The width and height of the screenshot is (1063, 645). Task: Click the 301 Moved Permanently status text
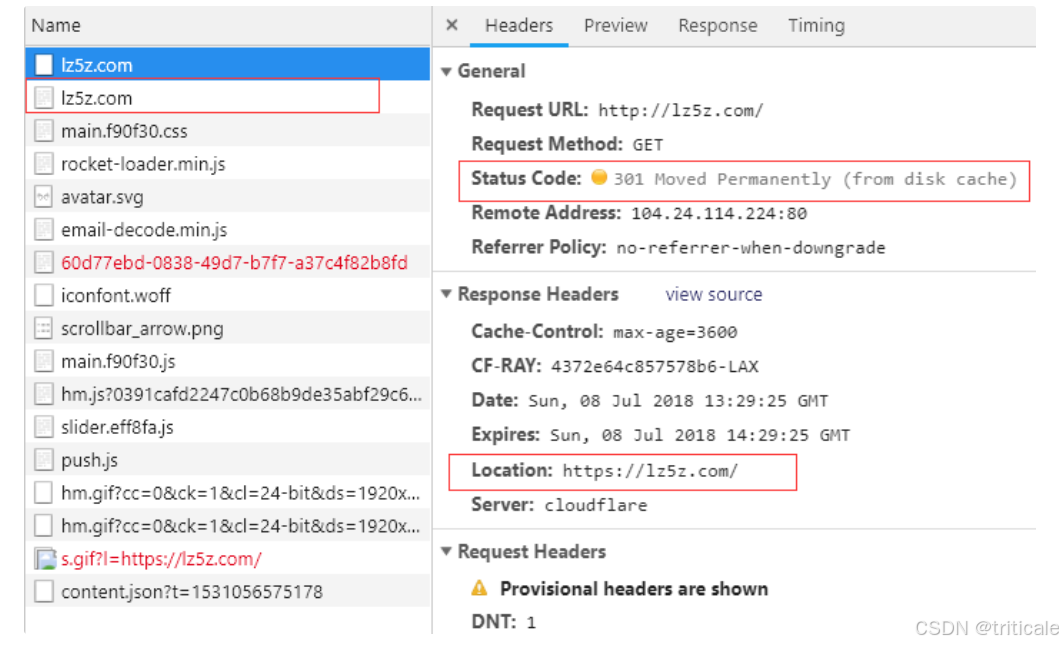(x=815, y=179)
